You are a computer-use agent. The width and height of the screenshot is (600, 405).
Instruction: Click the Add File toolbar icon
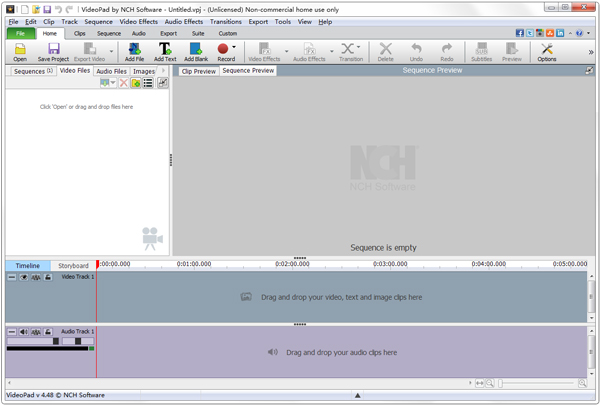(134, 52)
